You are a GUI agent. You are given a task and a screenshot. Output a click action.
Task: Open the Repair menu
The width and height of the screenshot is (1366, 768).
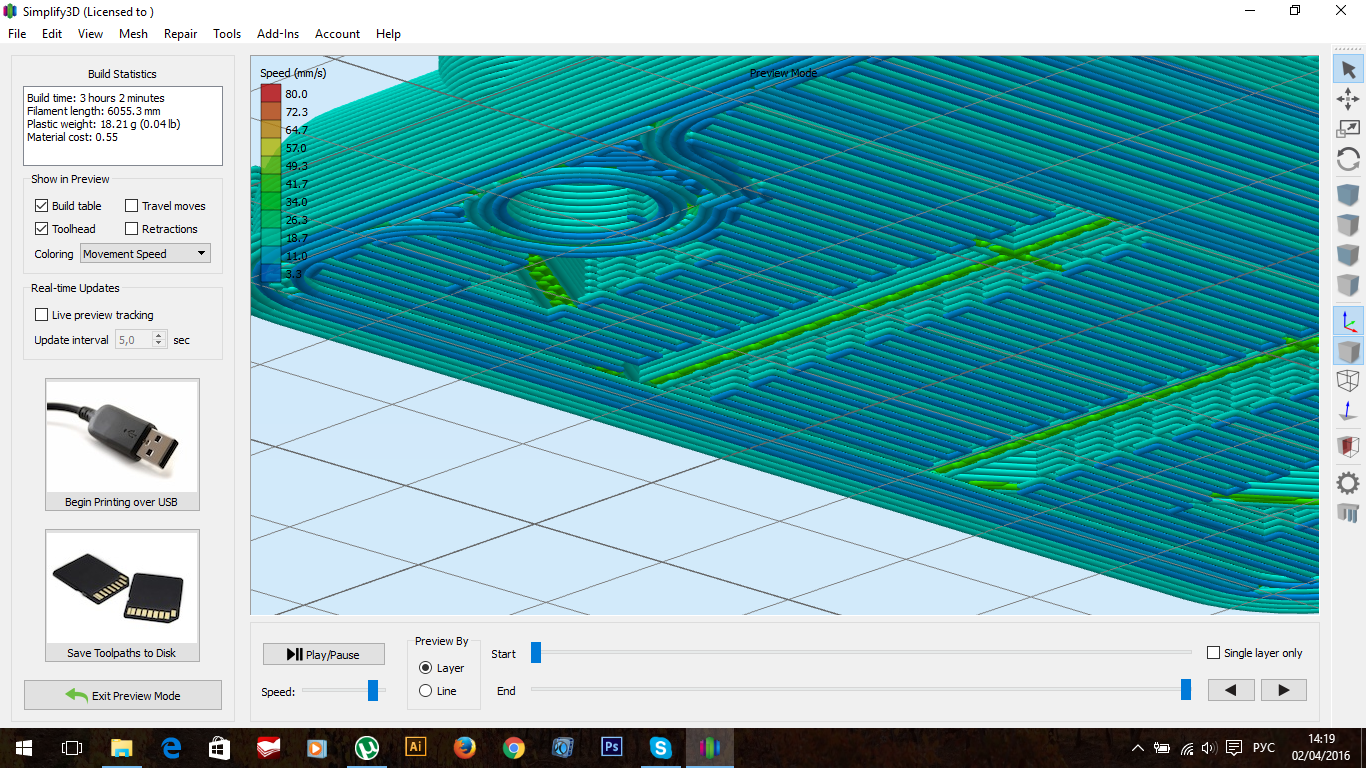point(180,33)
